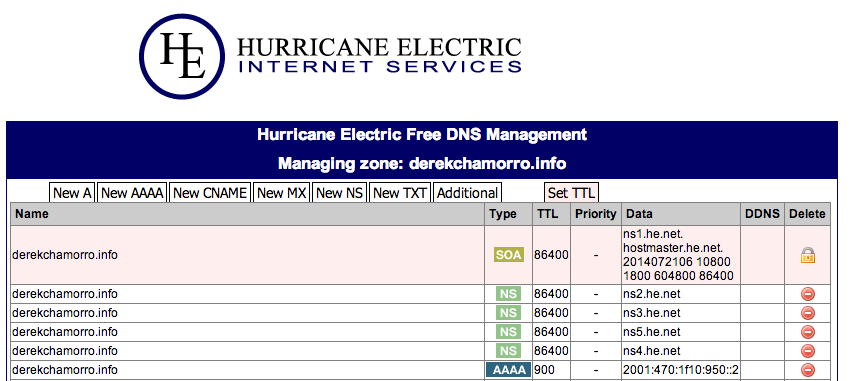The height and width of the screenshot is (381, 851).
Task: Delete the AAAA record entry
Action: pyautogui.click(x=808, y=370)
